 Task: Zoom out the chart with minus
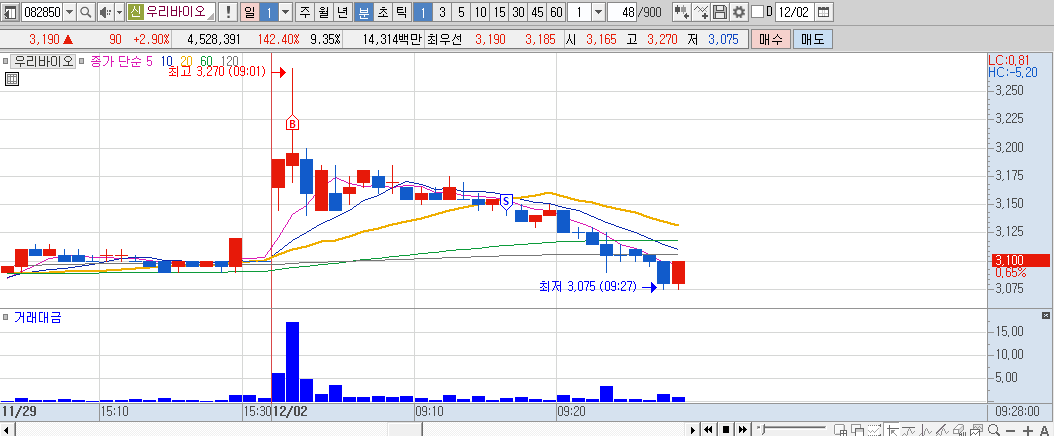tap(1010, 431)
